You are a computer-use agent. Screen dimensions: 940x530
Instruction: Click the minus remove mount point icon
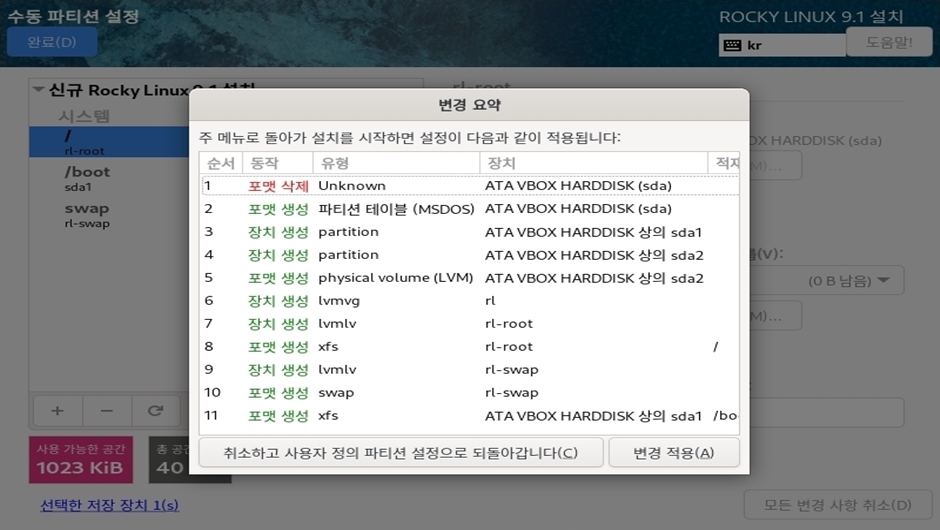[107, 411]
